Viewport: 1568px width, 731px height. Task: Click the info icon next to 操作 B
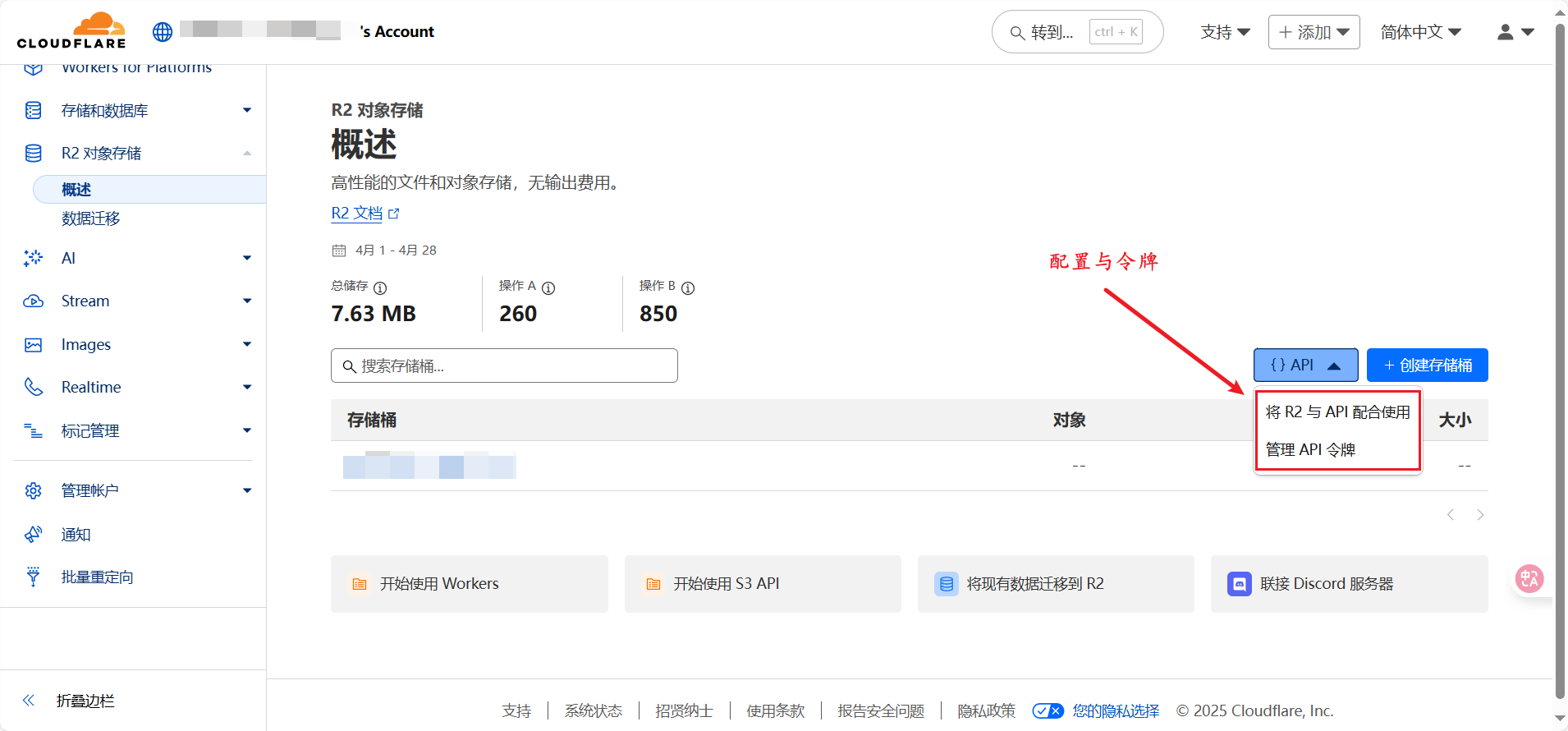tap(688, 288)
